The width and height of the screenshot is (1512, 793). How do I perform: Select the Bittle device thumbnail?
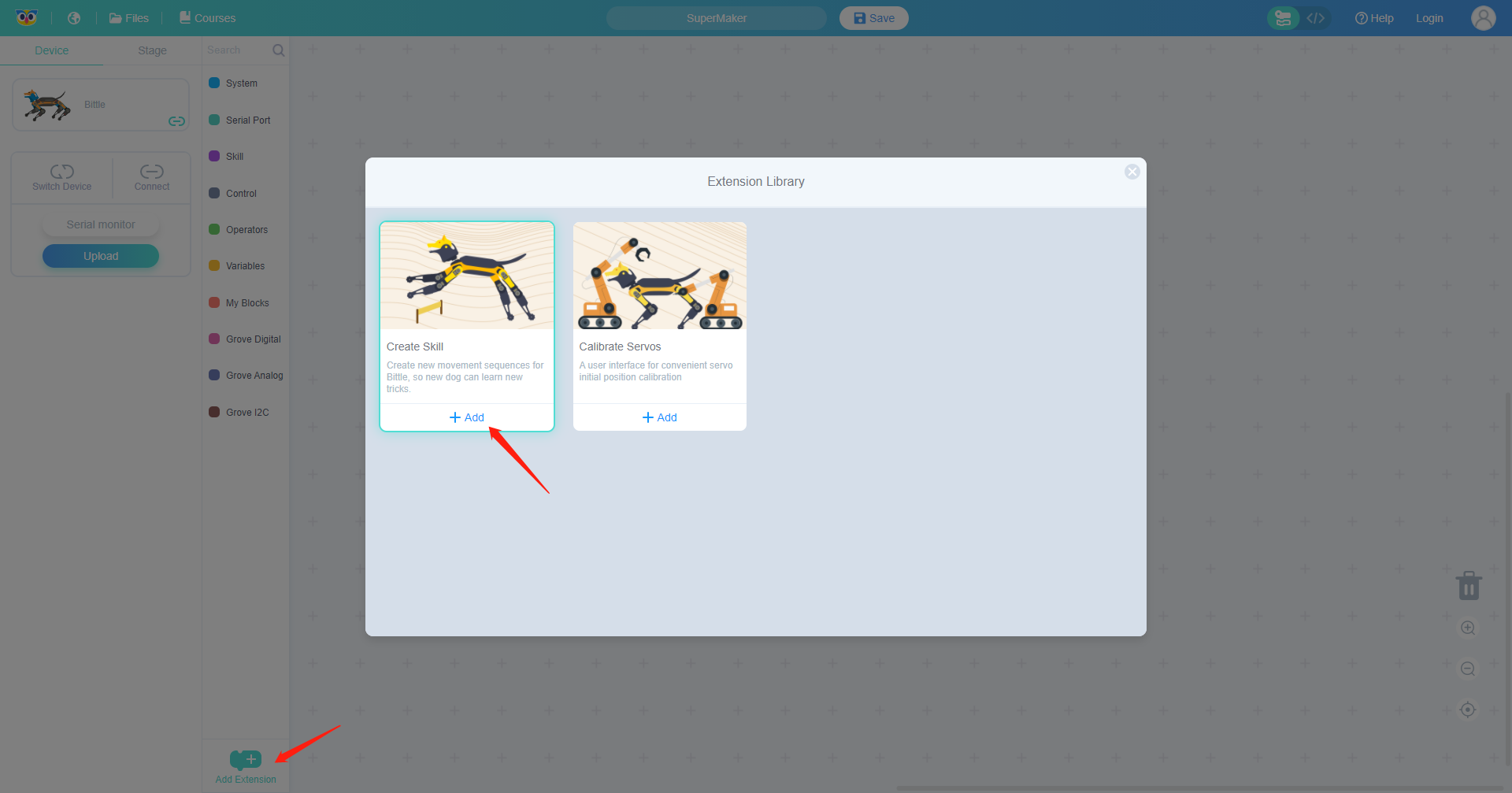click(46, 105)
